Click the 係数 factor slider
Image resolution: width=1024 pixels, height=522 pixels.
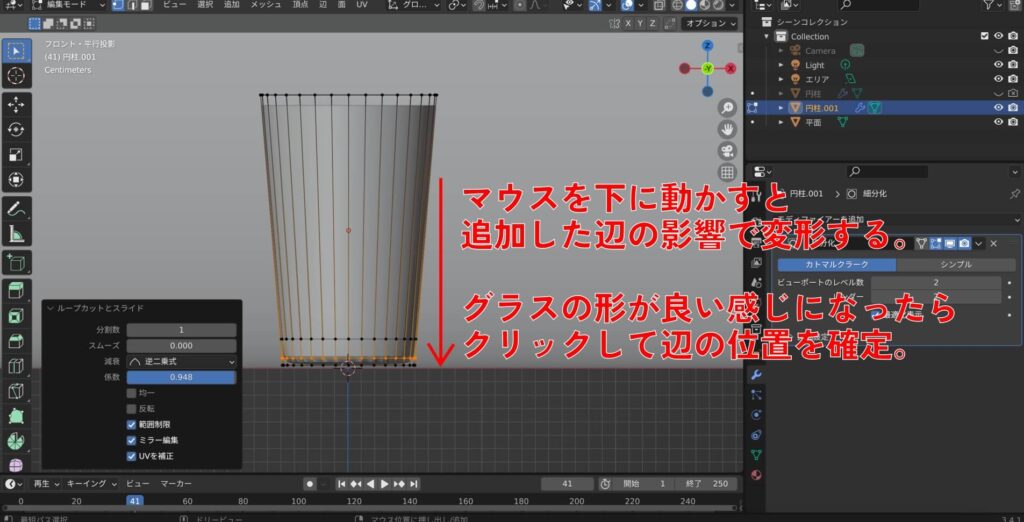pos(181,377)
